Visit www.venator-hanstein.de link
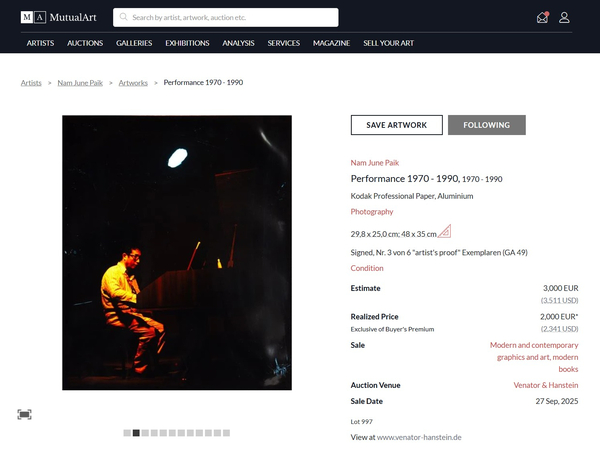 (419, 437)
